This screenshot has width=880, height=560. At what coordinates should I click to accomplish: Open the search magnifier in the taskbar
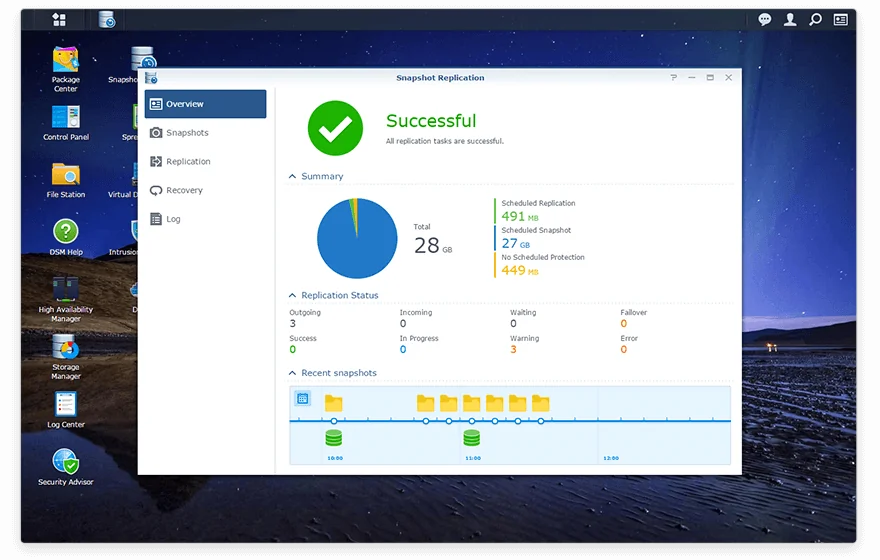pyautogui.click(x=815, y=19)
